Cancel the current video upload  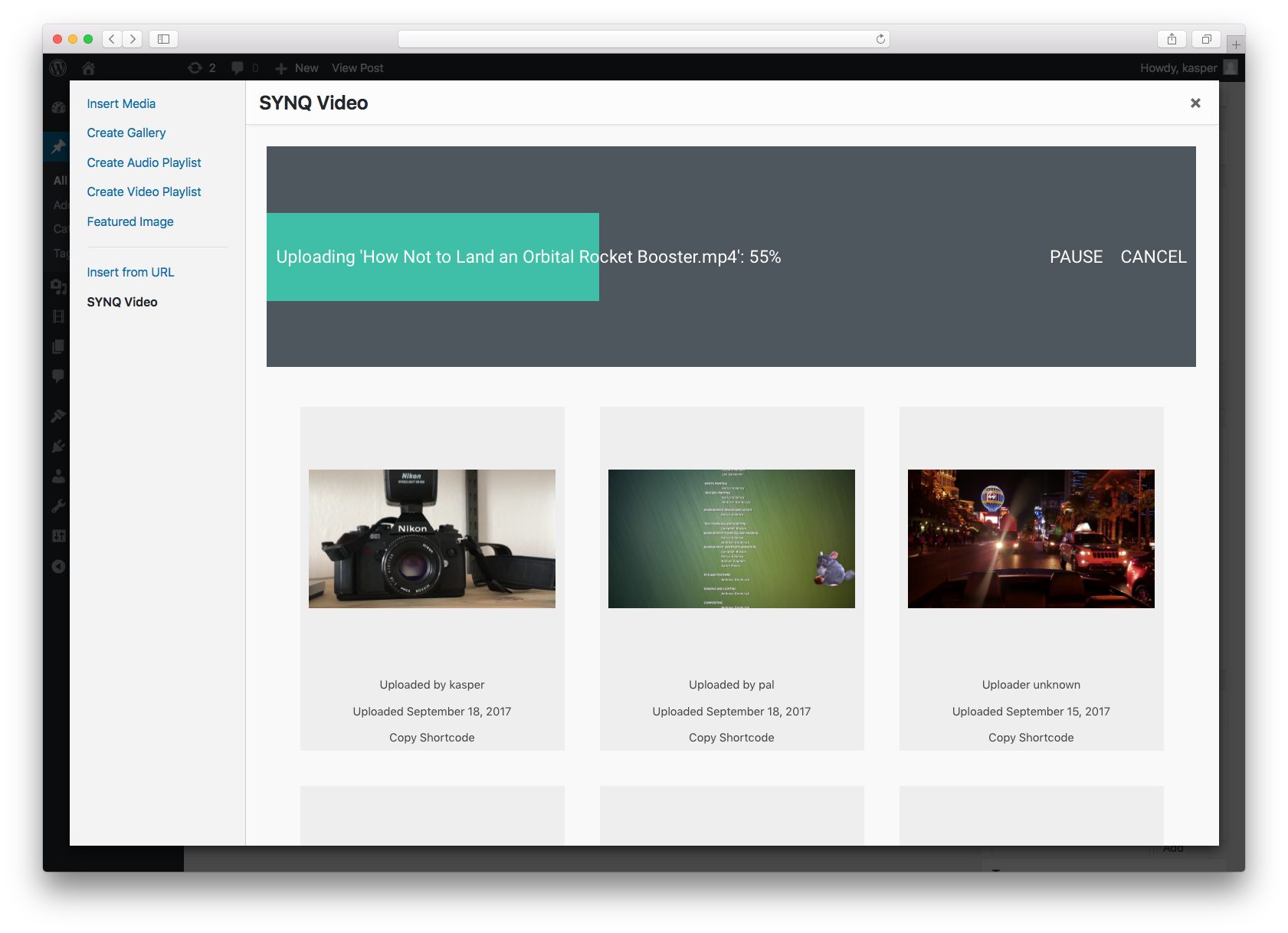(x=1153, y=257)
